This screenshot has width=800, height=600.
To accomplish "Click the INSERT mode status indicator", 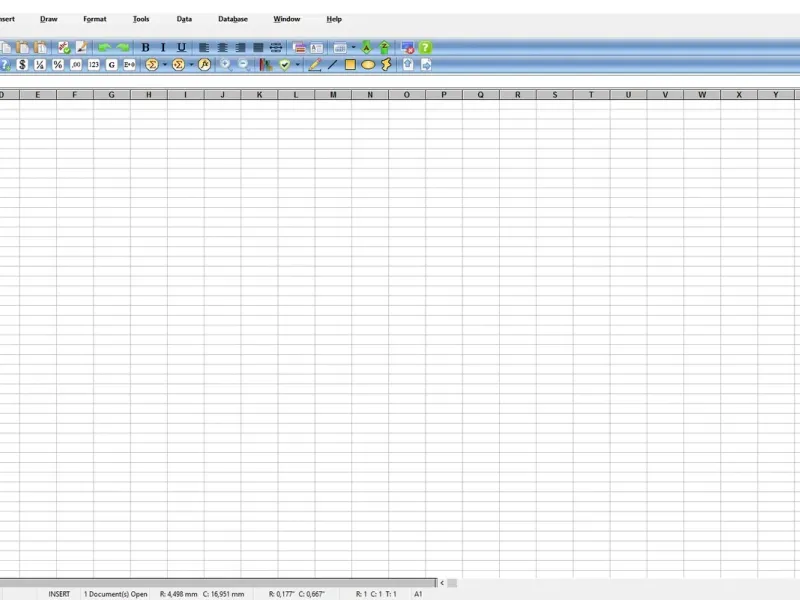I will [x=59, y=594].
